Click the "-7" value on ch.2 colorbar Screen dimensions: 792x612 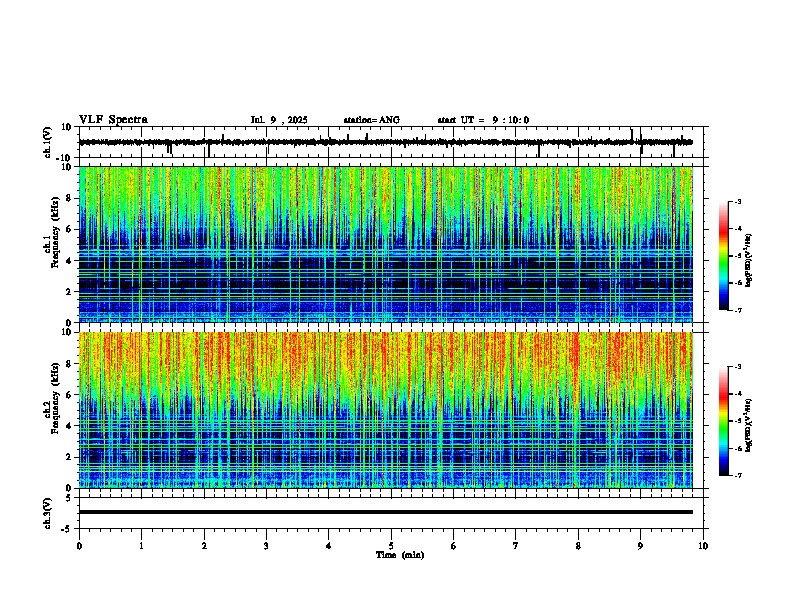point(737,475)
